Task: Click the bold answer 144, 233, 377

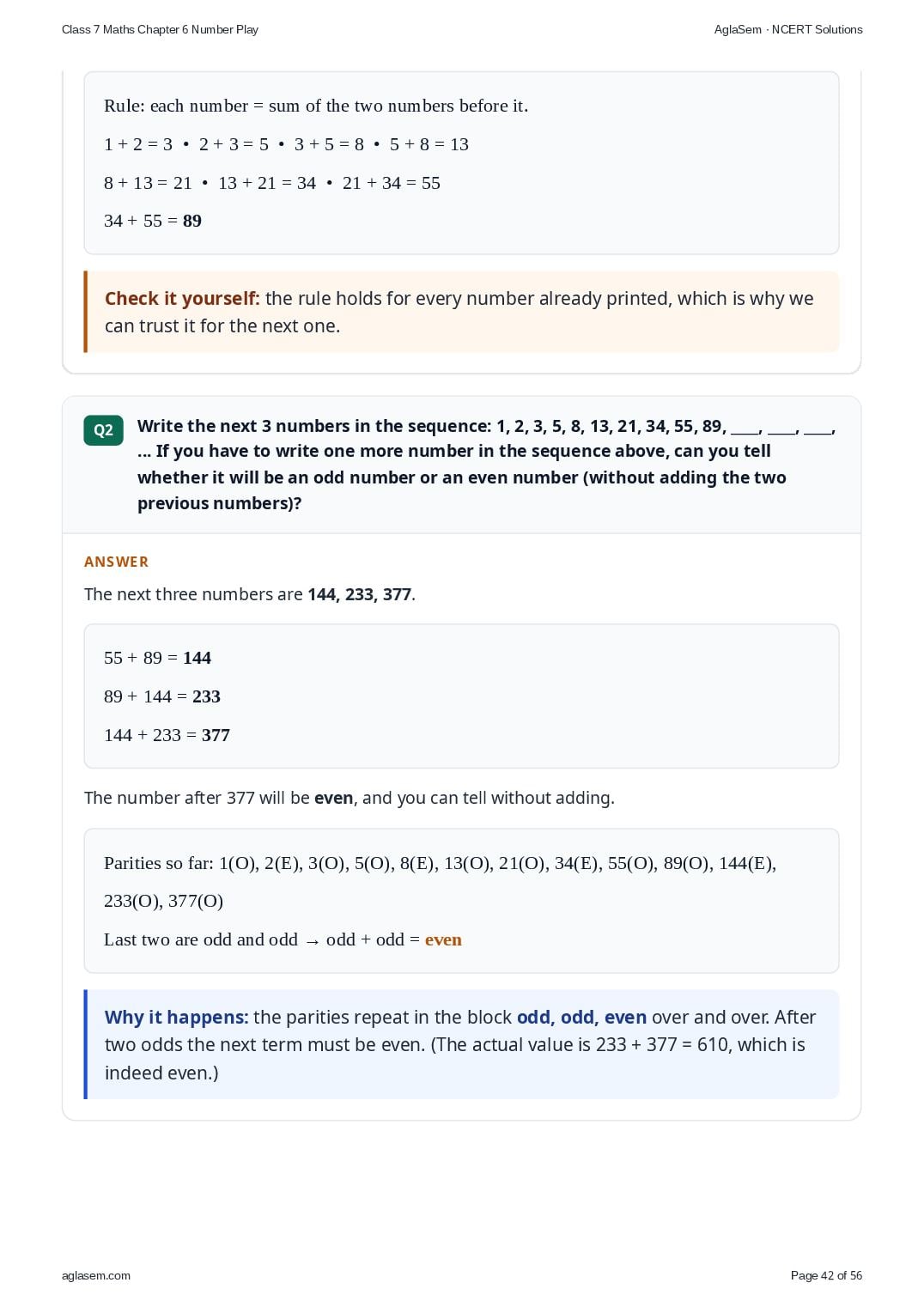Action: click(x=360, y=594)
